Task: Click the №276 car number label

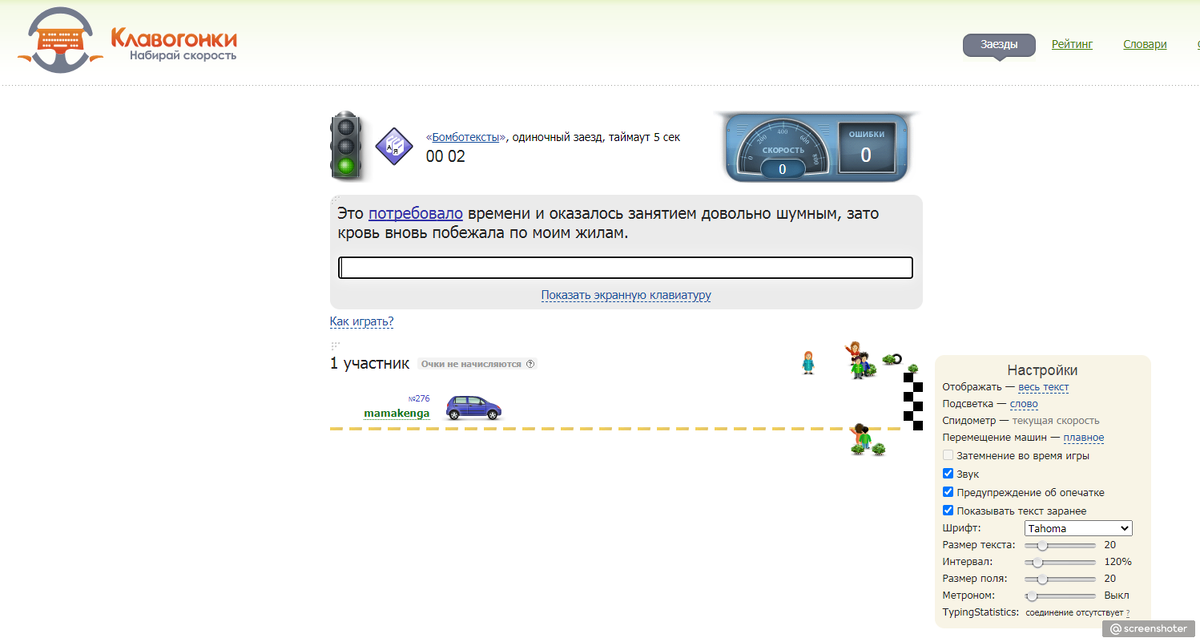Action: pos(419,399)
